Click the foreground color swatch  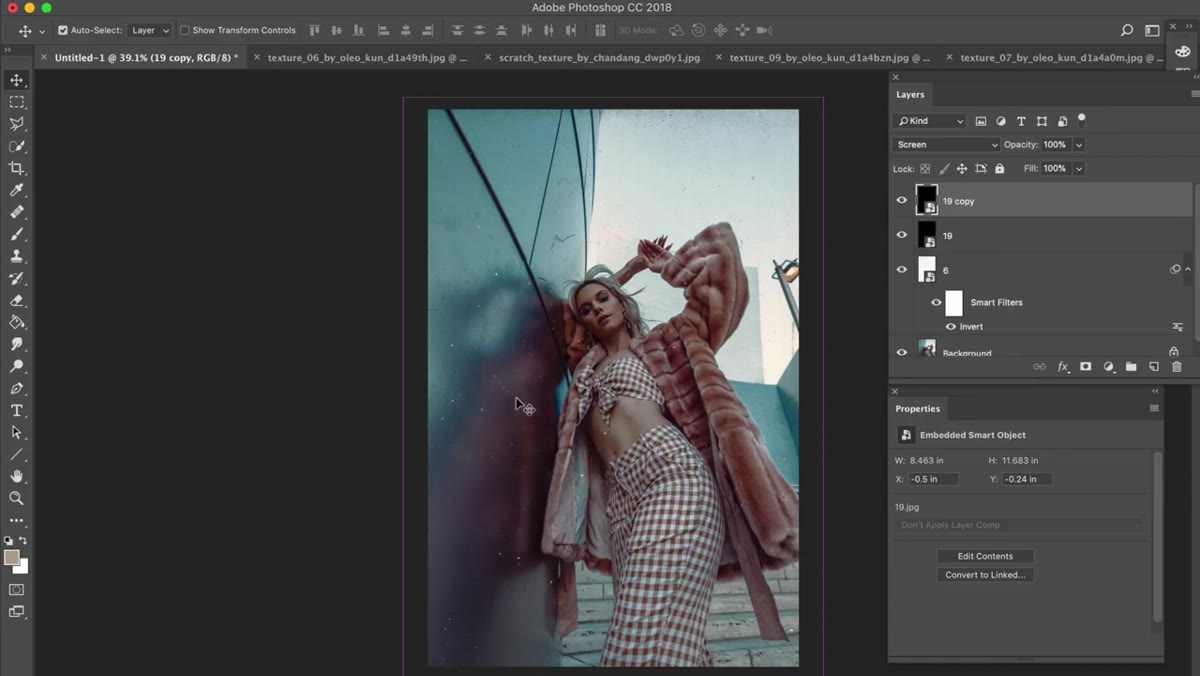tap(11, 557)
